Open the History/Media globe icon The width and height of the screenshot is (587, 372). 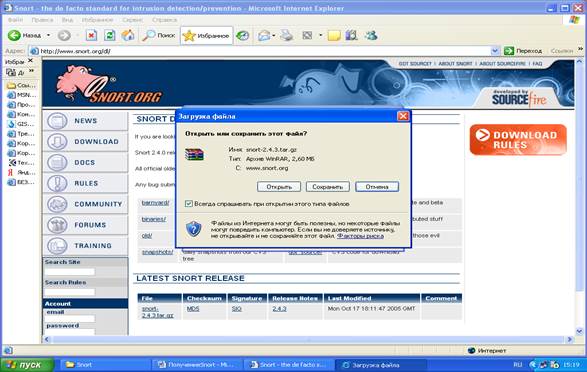[x=243, y=36]
